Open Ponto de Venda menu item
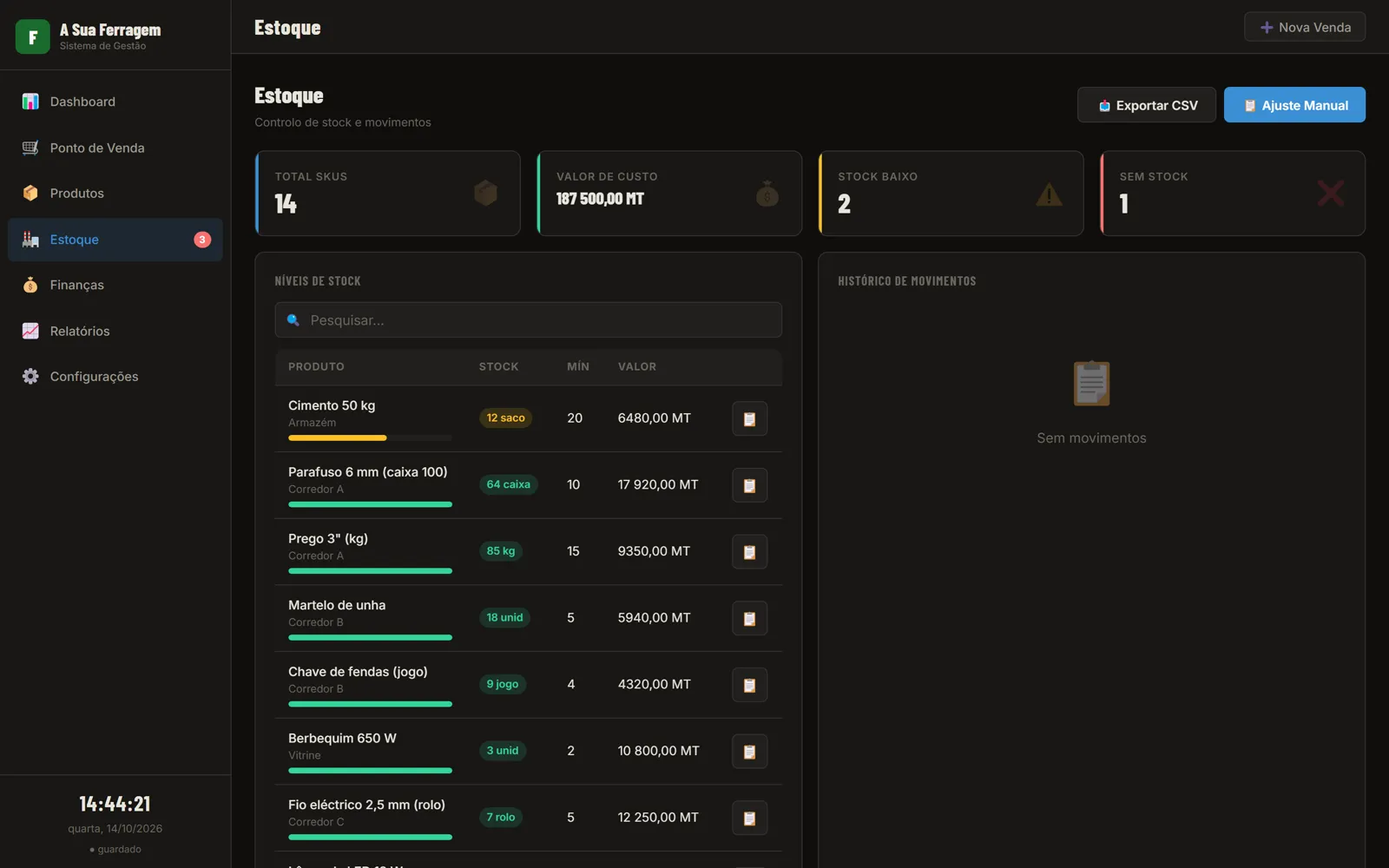This screenshot has height=868, width=1389. pos(115,148)
